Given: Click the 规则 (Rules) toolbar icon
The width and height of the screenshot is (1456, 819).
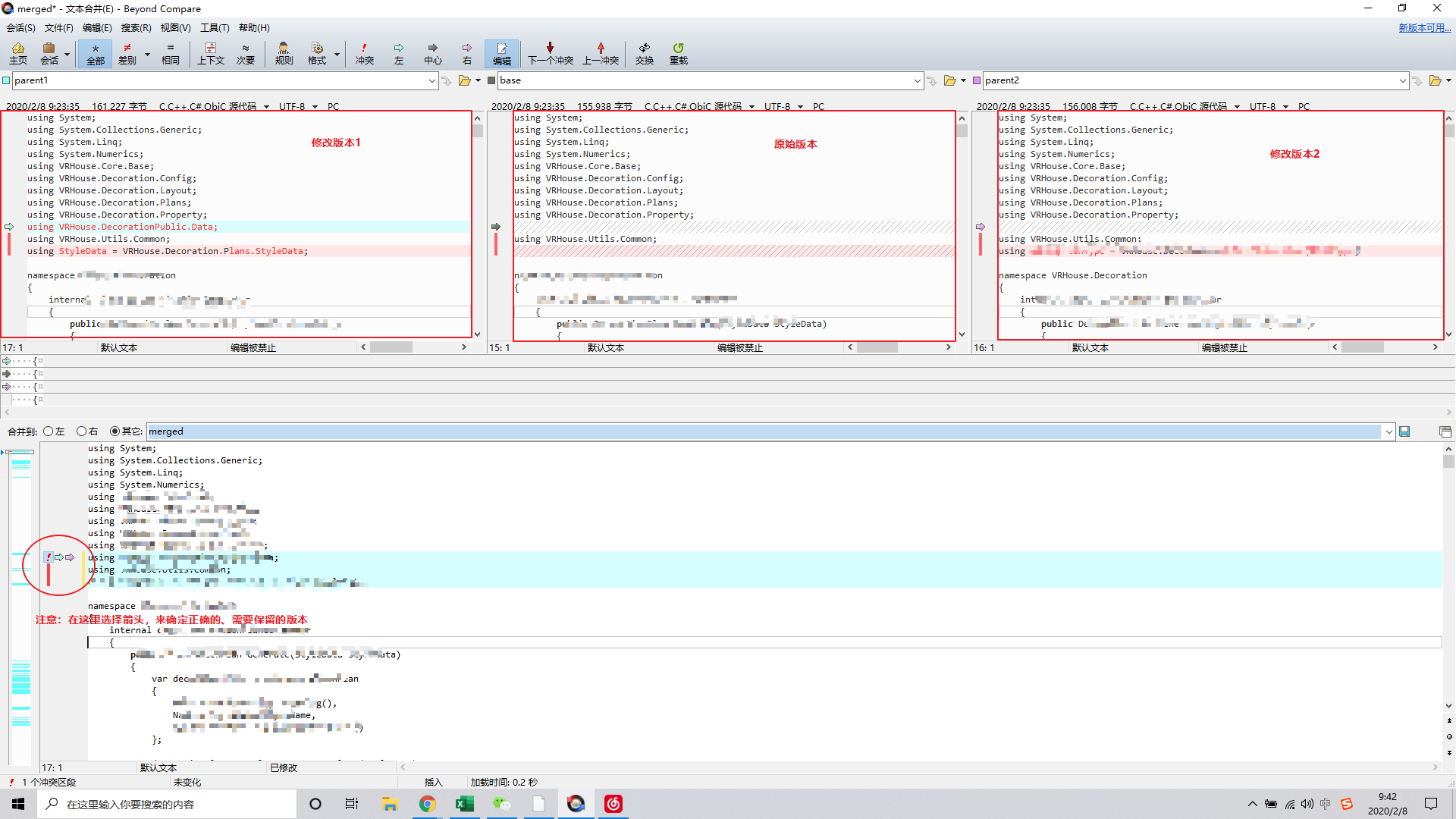Looking at the screenshot, I should click(x=284, y=53).
